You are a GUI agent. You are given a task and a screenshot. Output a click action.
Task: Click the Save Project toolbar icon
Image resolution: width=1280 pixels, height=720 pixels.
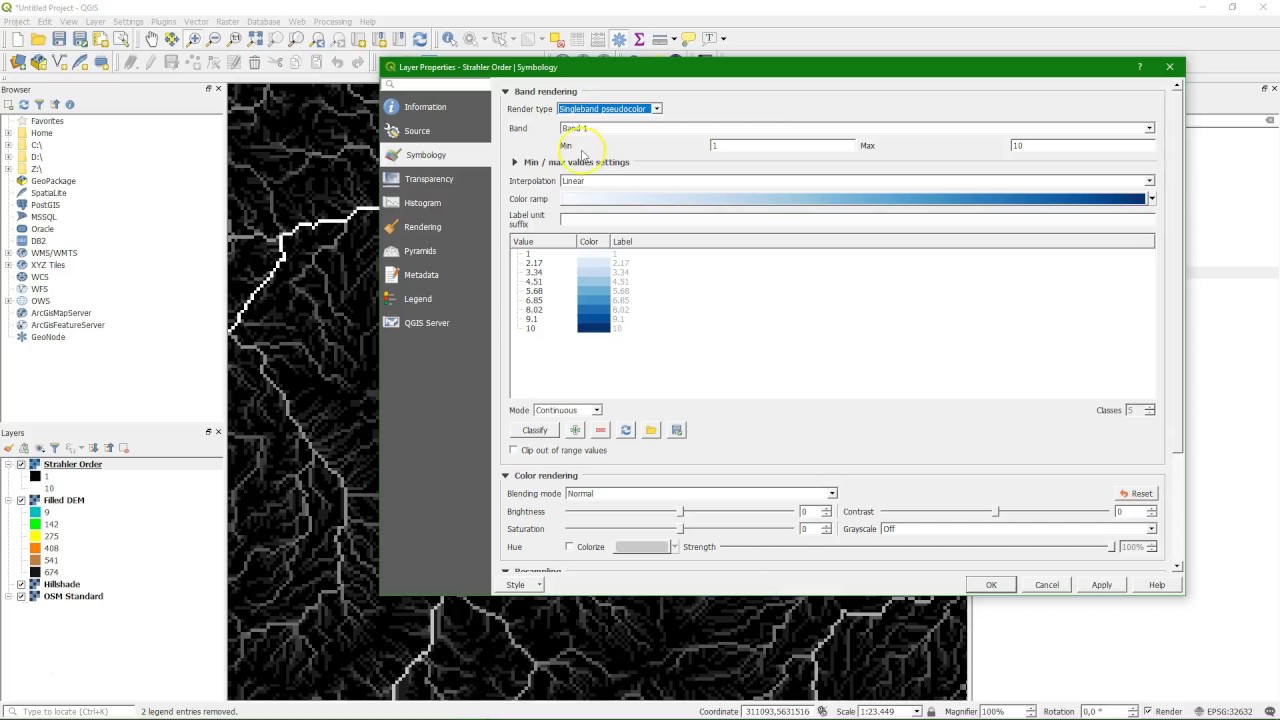tap(59, 39)
